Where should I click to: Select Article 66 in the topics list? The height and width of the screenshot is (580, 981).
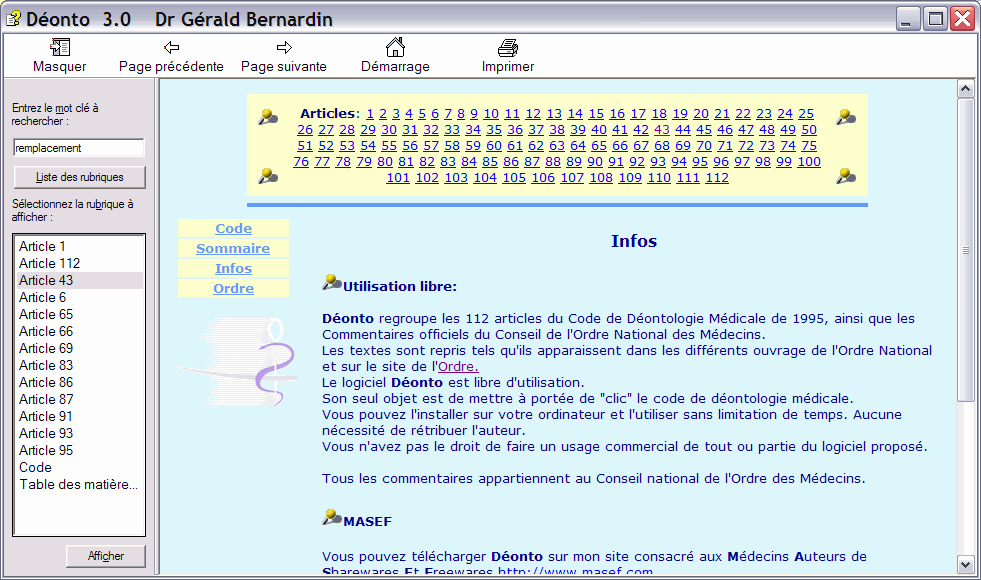point(79,331)
